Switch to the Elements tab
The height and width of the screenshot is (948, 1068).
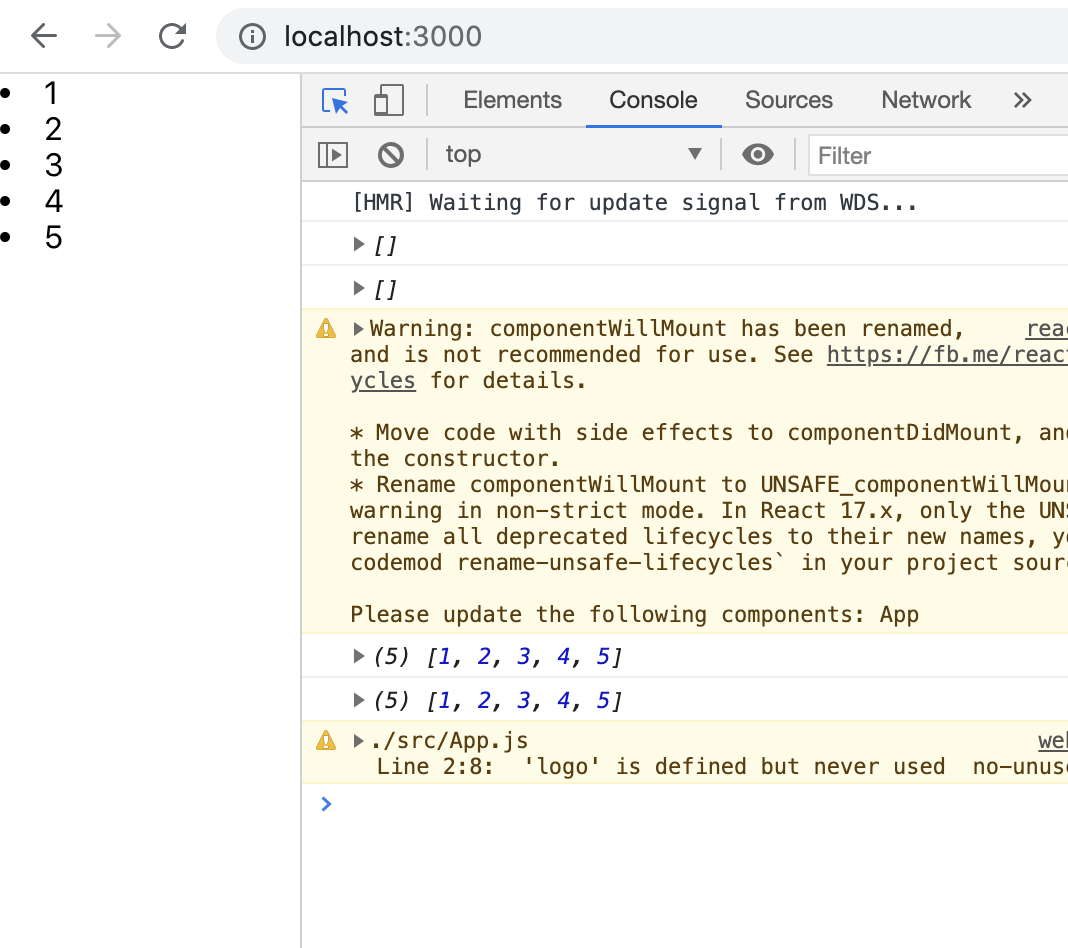(512, 100)
